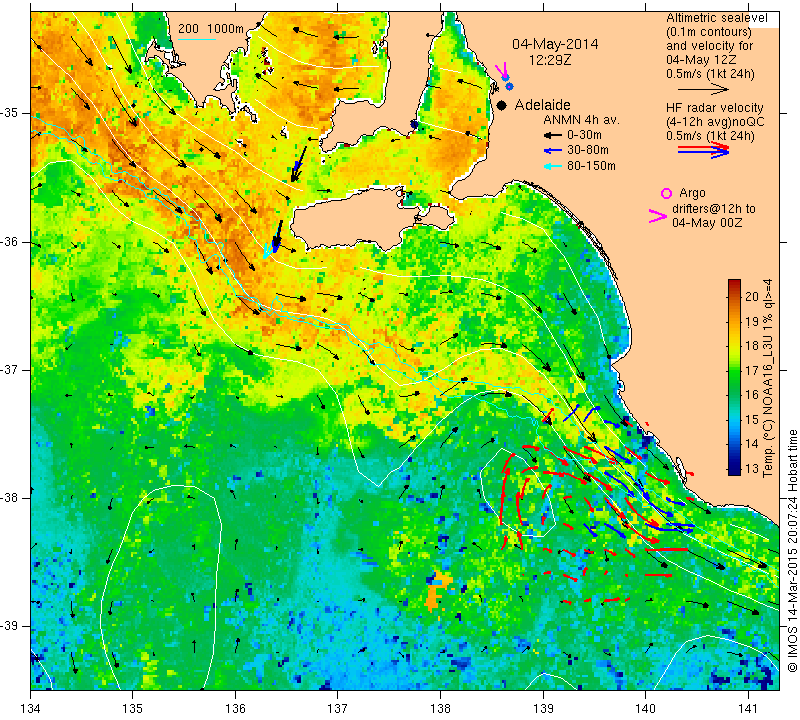Click the 'drifters@12h to' legend text
This screenshot has width=800, height=720.
(714, 209)
